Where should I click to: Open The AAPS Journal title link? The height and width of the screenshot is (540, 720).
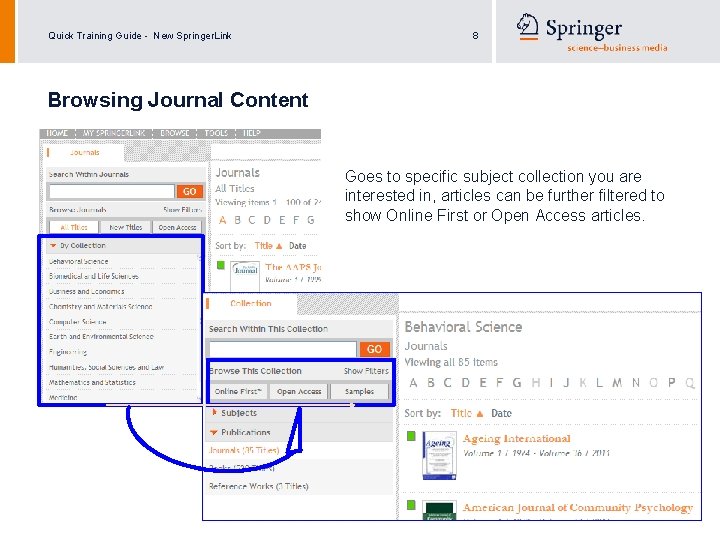point(293,267)
